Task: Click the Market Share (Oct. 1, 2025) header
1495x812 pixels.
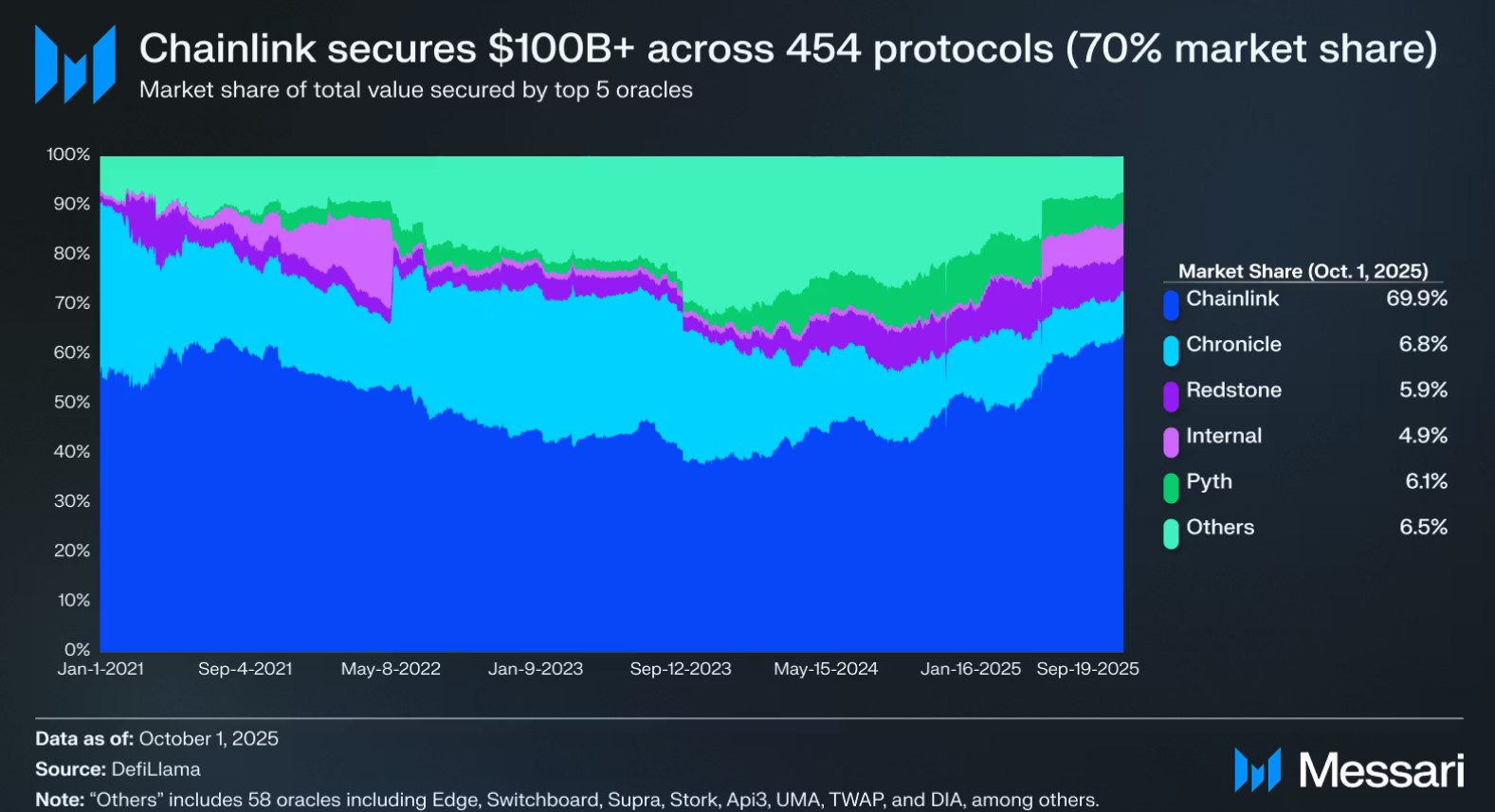Action: click(1303, 271)
